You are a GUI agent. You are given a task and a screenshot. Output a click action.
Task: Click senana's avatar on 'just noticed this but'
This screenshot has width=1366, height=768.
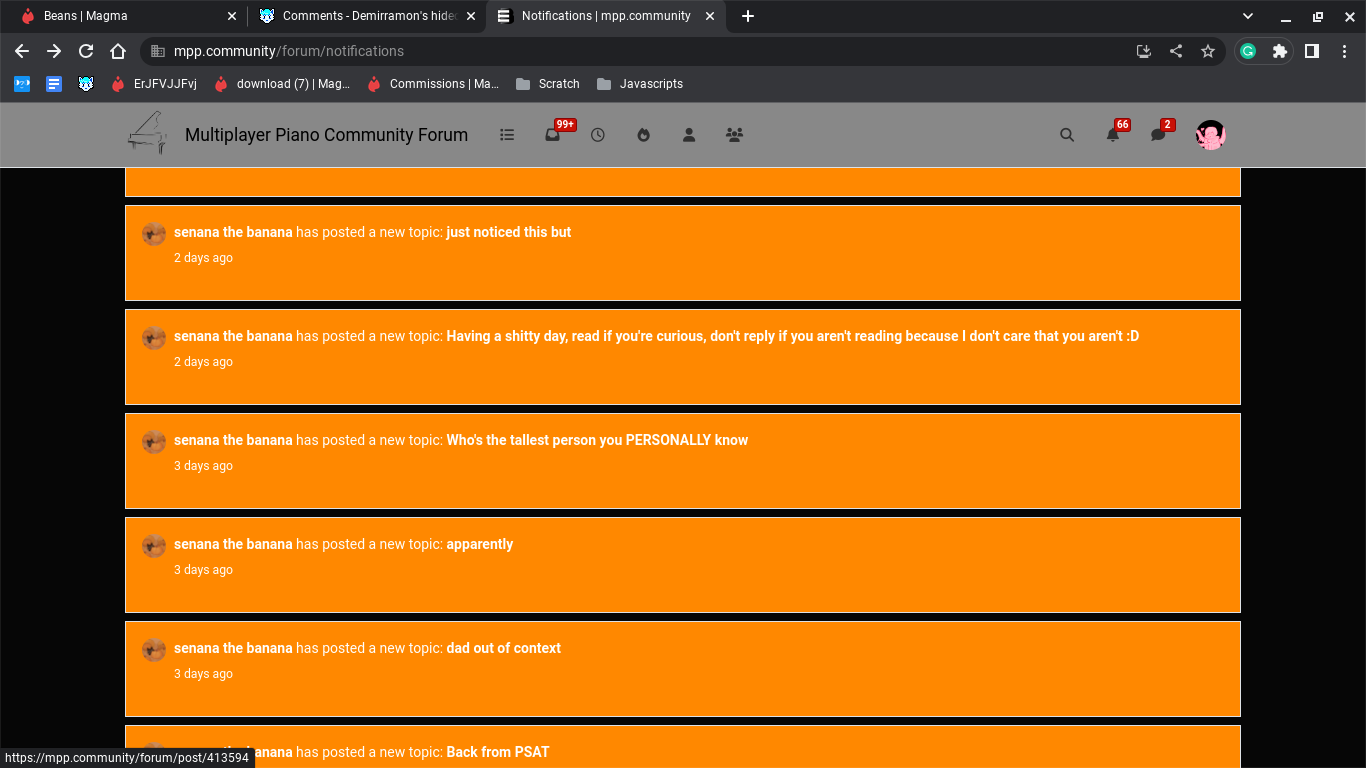(x=154, y=234)
